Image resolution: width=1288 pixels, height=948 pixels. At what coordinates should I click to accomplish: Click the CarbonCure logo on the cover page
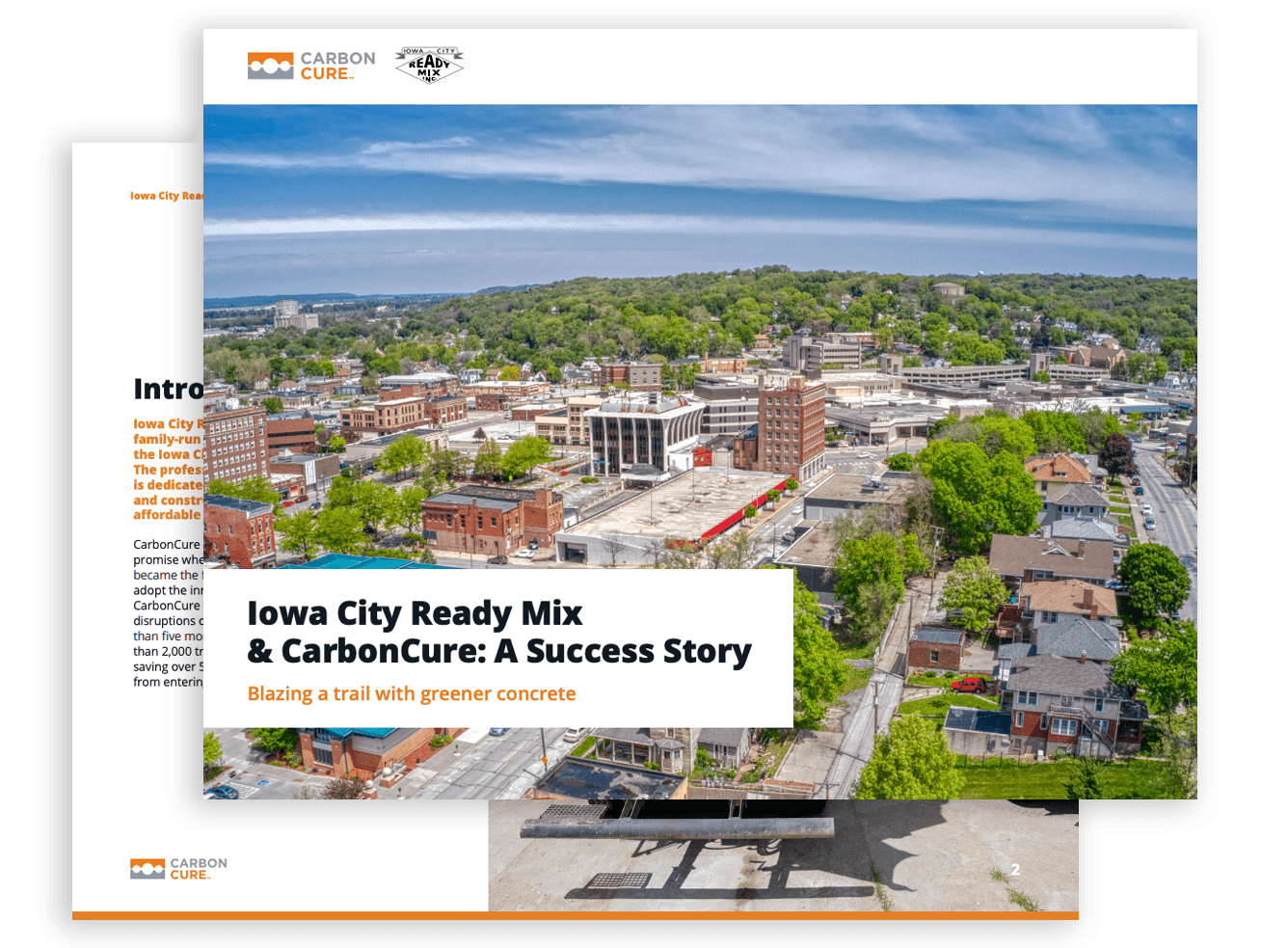[x=311, y=66]
